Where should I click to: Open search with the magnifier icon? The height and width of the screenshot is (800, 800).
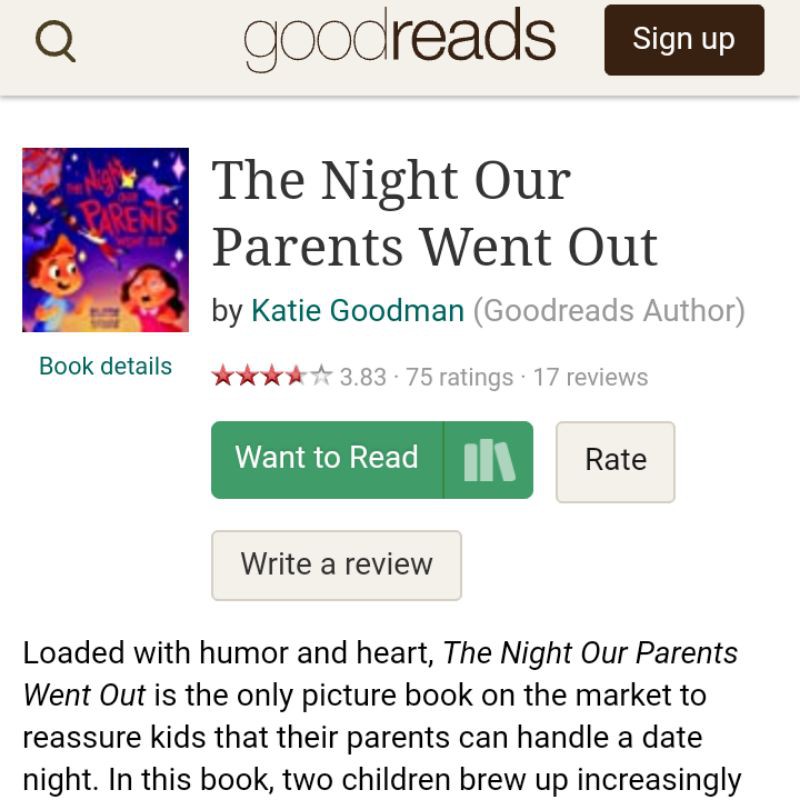tap(55, 41)
